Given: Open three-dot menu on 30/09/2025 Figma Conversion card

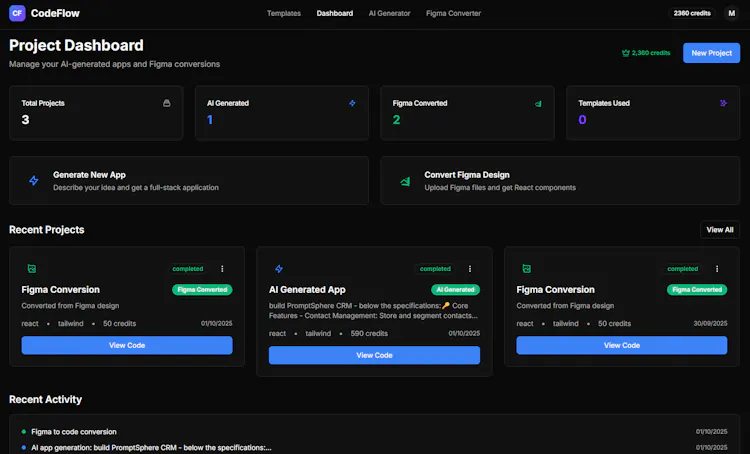Looking at the screenshot, I should pos(717,269).
